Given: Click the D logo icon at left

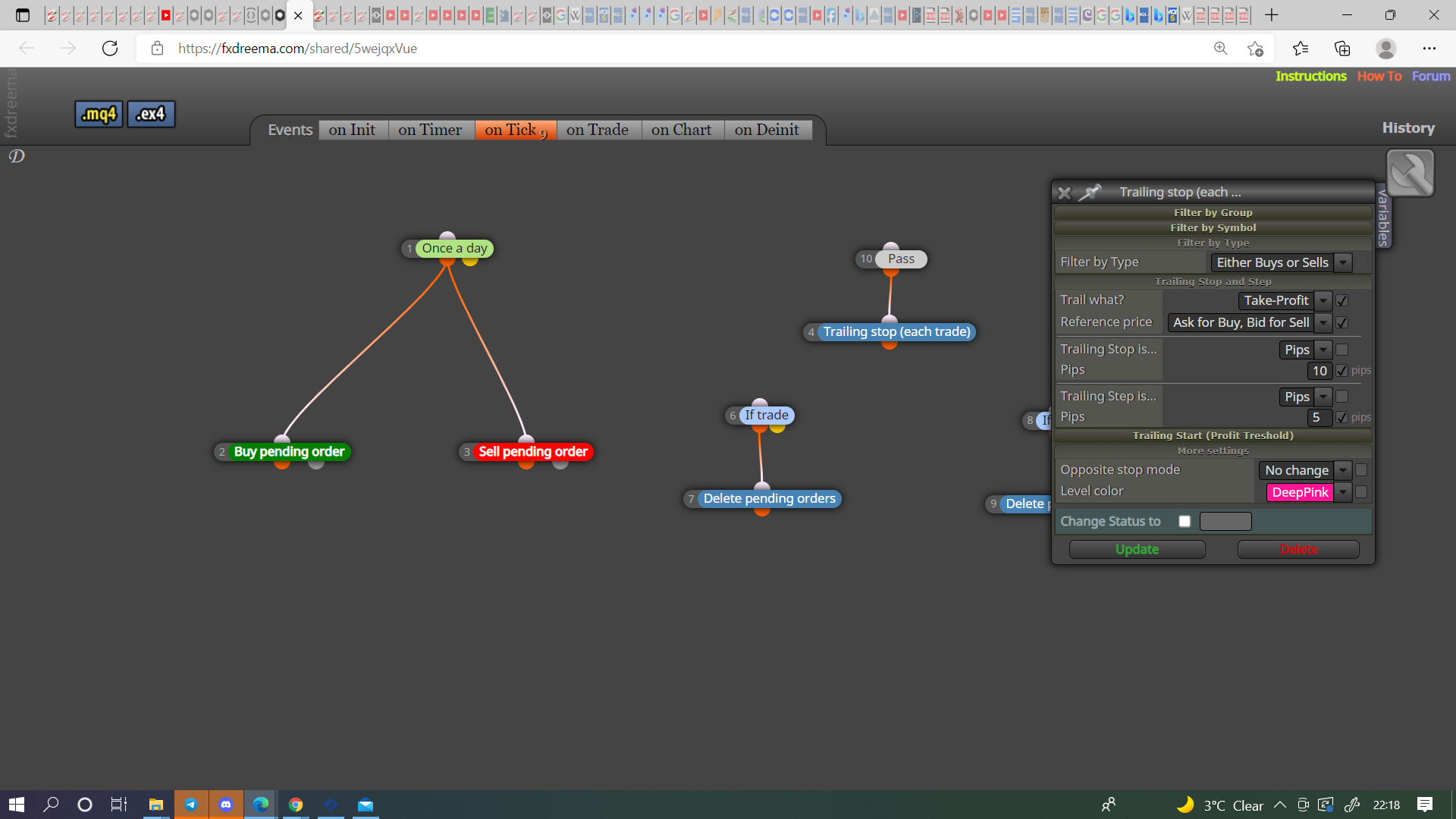Looking at the screenshot, I should tap(17, 156).
